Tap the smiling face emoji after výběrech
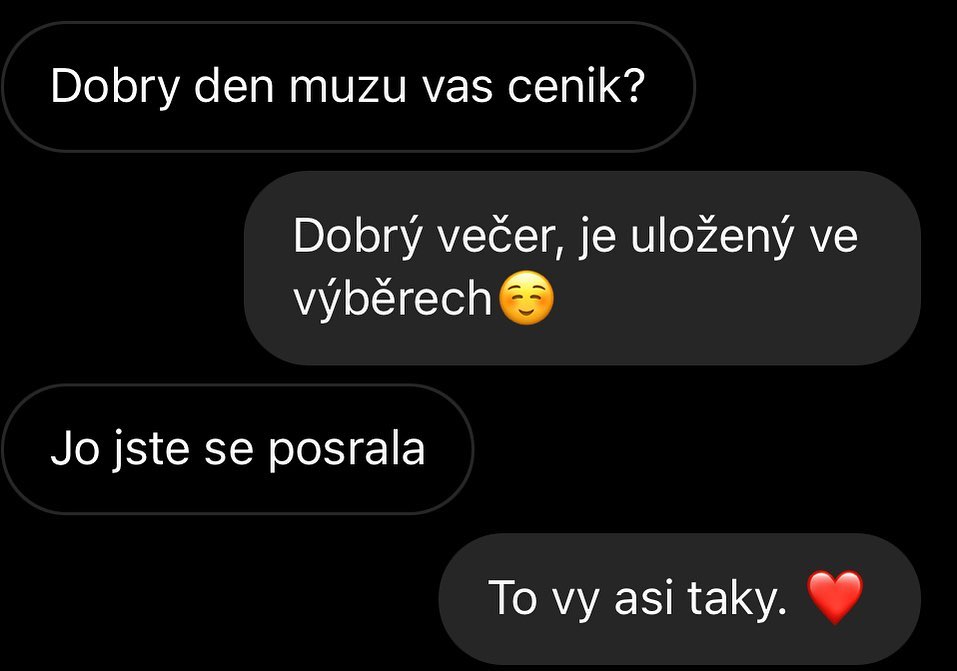The image size is (957, 671). click(526, 297)
